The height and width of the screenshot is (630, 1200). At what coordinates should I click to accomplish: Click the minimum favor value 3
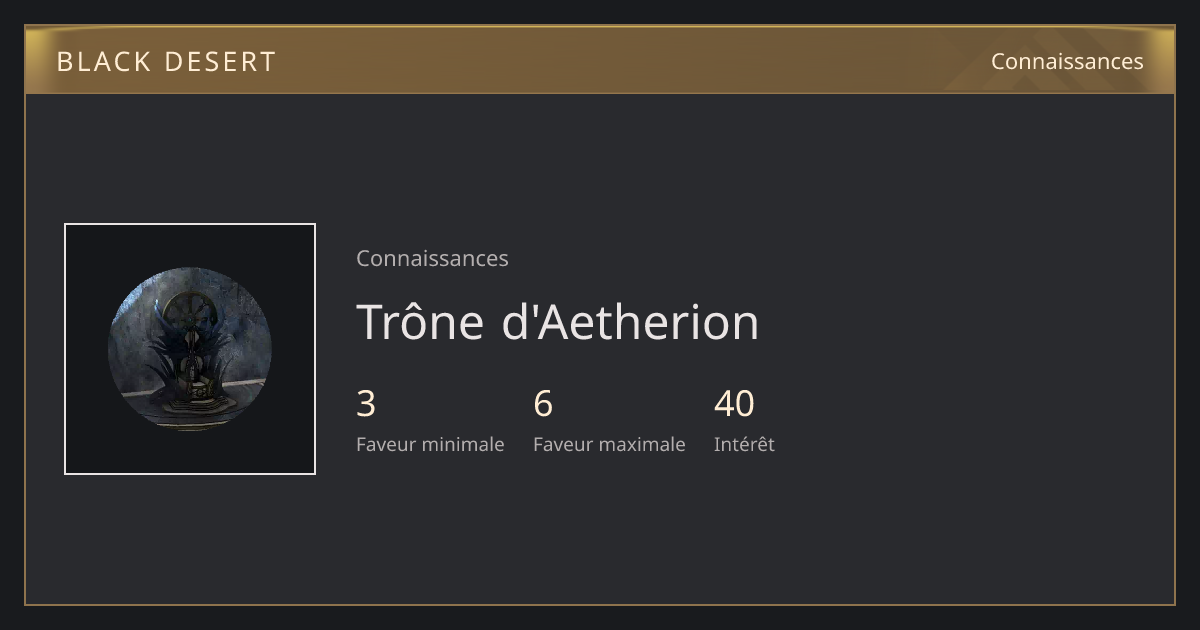coord(366,404)
